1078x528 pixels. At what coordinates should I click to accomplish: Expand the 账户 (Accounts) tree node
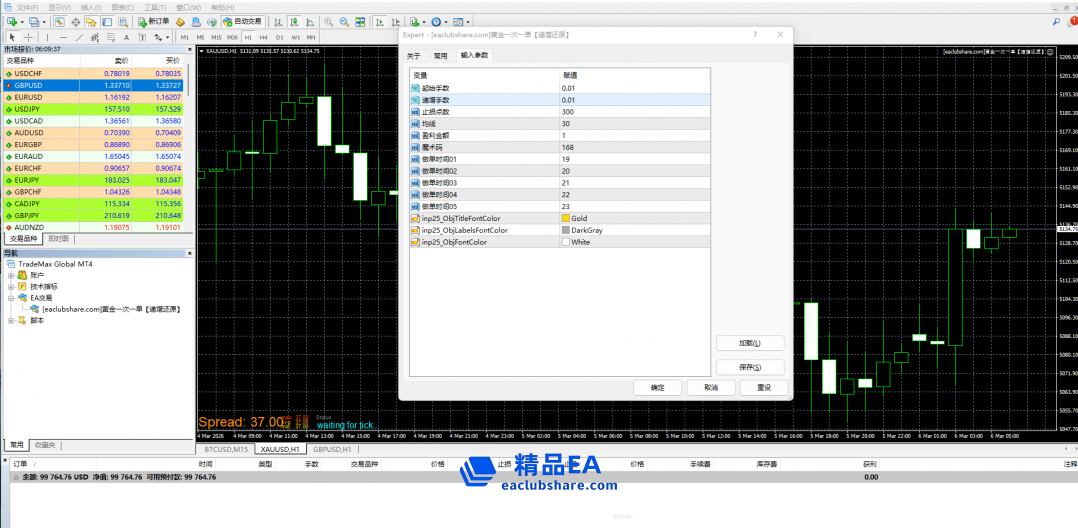11,275
